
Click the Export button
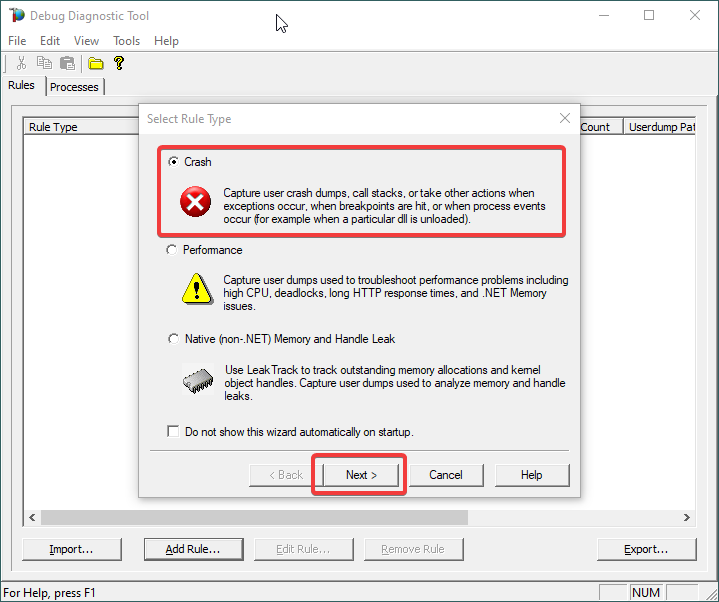(646, 549)
